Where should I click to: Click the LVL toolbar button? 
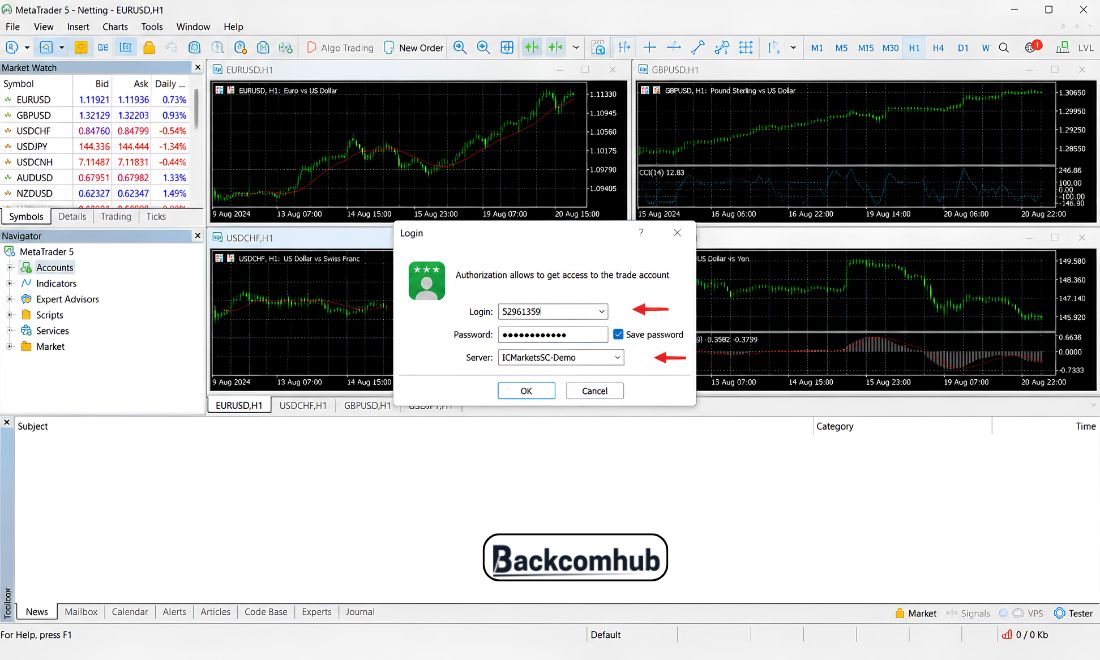point(1085,48)
